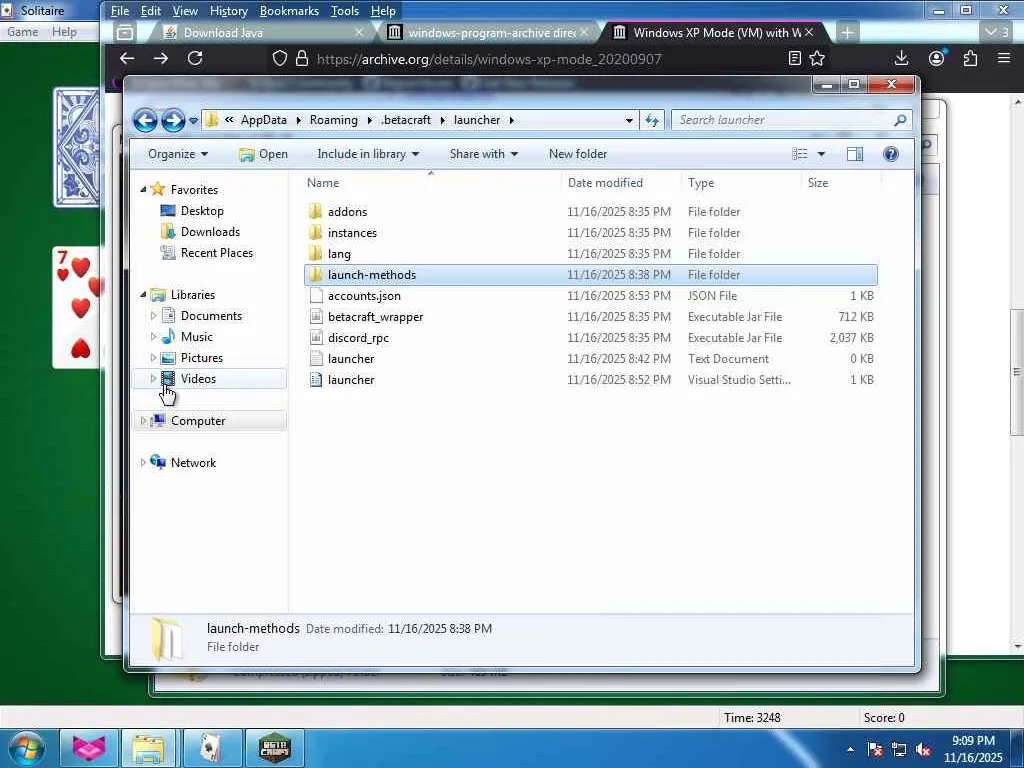Click the New folder button
Screen dimensions: 1024x768
pyautogui.click(x=578, y=154)
